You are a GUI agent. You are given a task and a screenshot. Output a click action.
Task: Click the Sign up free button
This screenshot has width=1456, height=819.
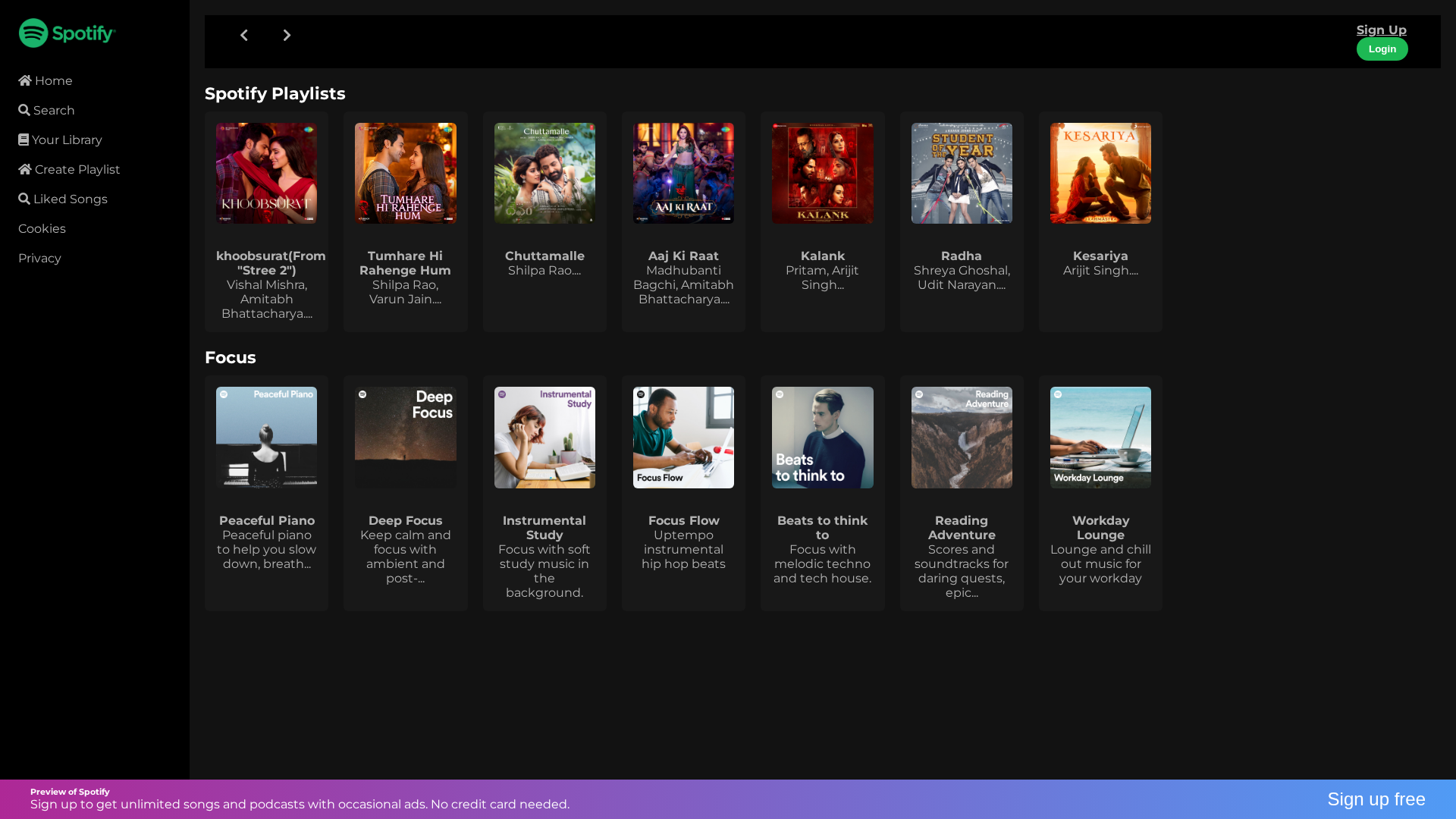tap(1376, 799)
